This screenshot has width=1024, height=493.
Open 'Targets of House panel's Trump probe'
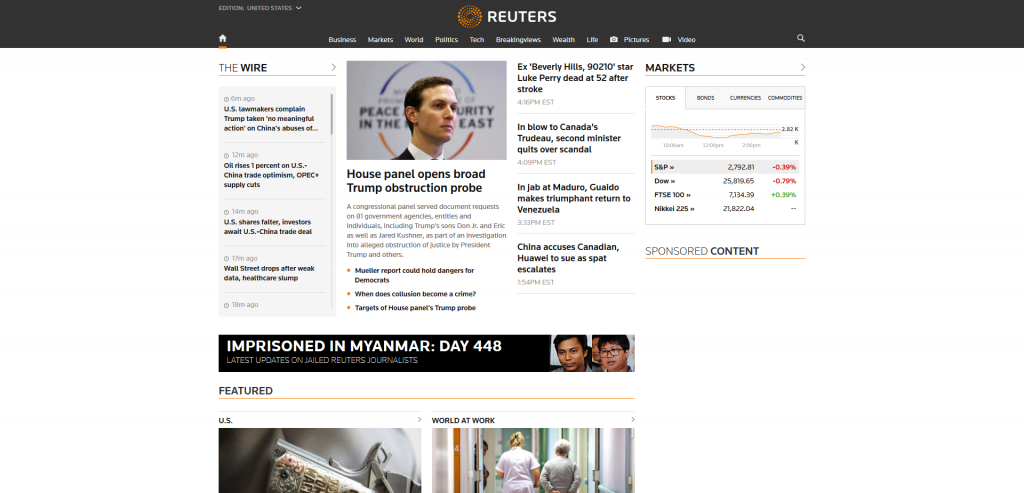pos(415,308)
